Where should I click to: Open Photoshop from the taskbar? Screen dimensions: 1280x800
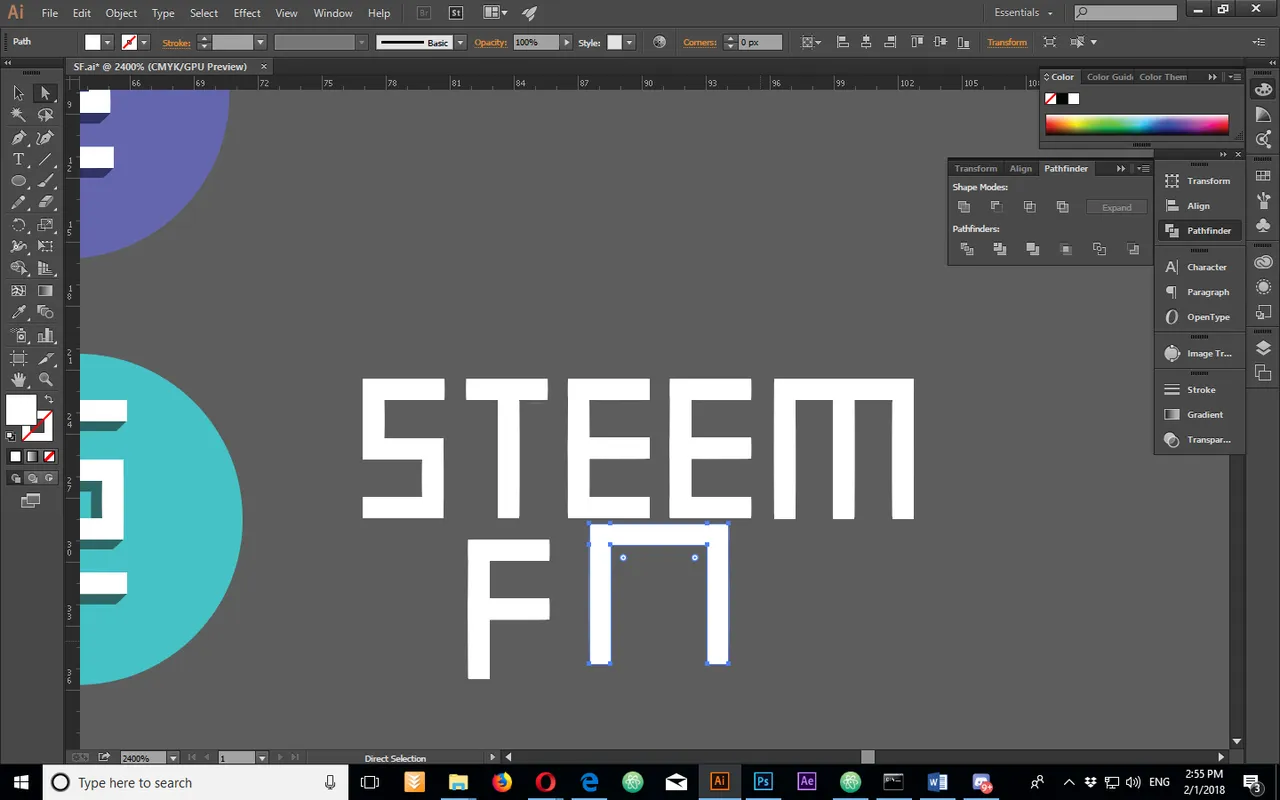[x=763, y=782]
